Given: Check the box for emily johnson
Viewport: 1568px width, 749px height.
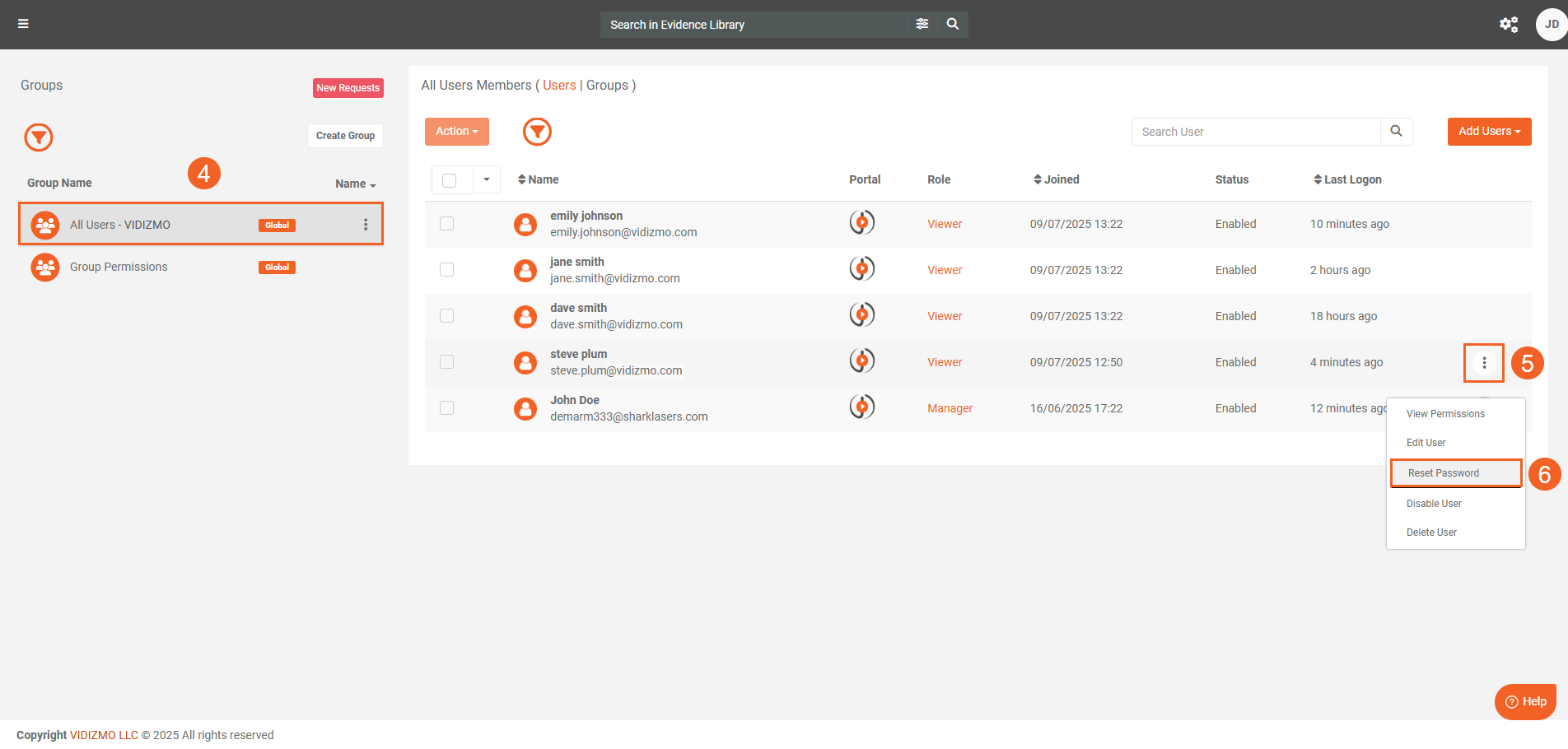Looking at the screenshot, I should pos(447,224).
